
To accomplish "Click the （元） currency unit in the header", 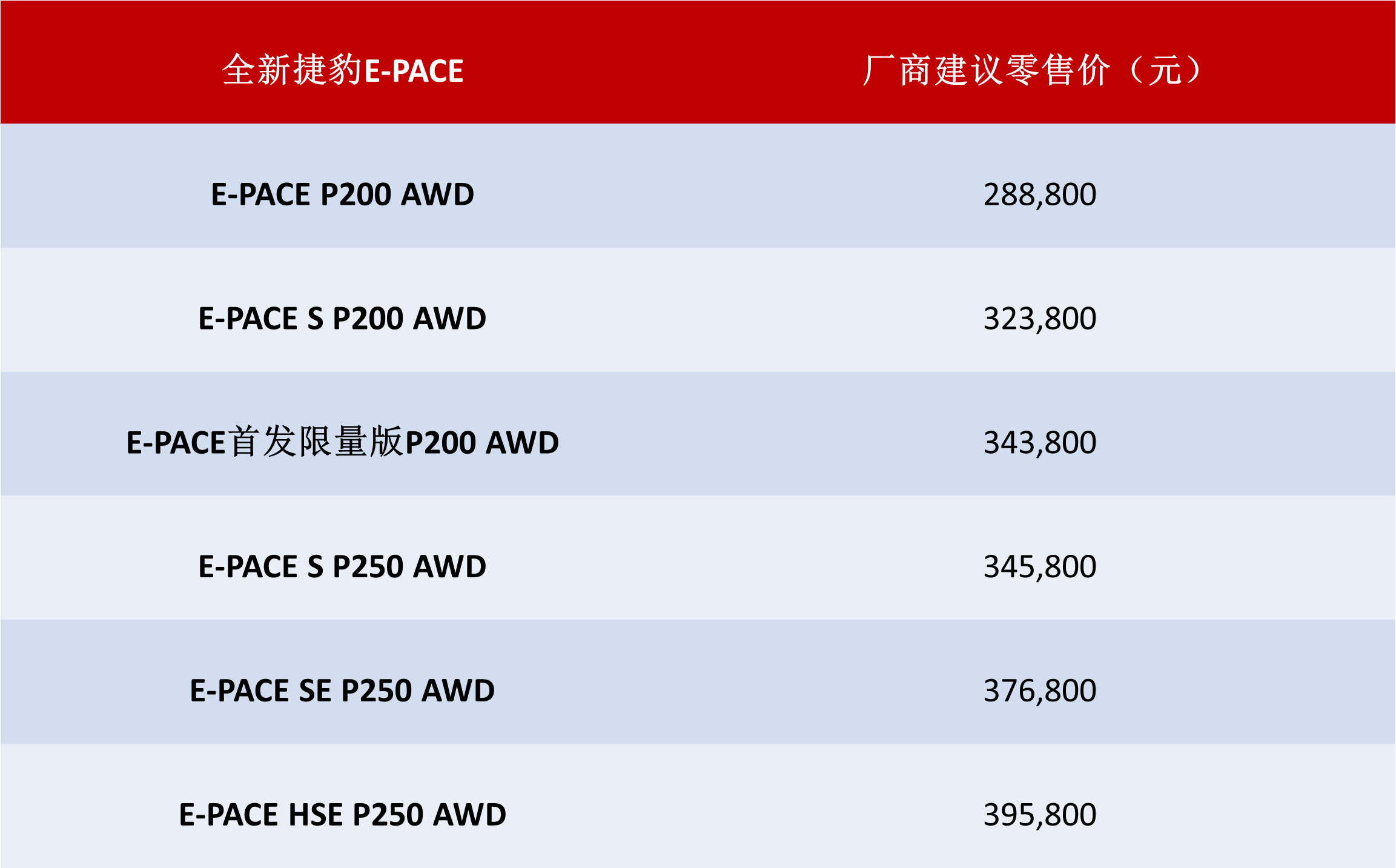I will pos(1165,70).
